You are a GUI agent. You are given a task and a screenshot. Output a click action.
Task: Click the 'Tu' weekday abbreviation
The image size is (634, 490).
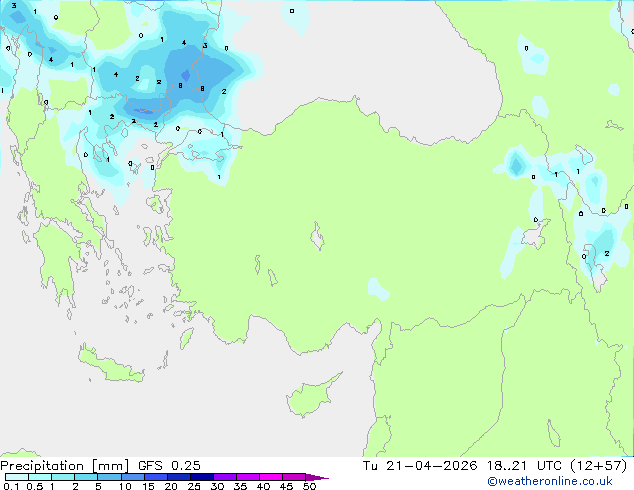(370, 466)
